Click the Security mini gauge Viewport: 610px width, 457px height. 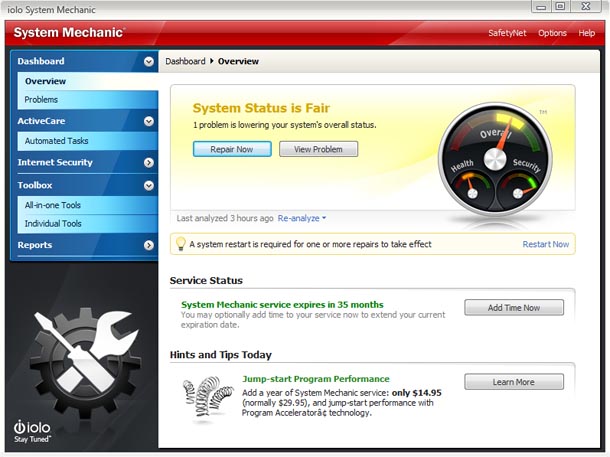pyautogui.click(x=518, y=189)
